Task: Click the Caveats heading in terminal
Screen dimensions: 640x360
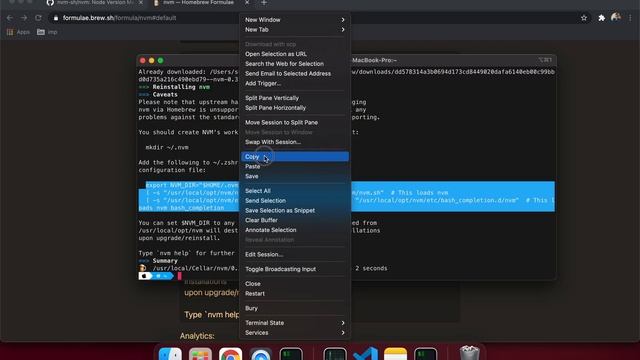Action: 165,94
